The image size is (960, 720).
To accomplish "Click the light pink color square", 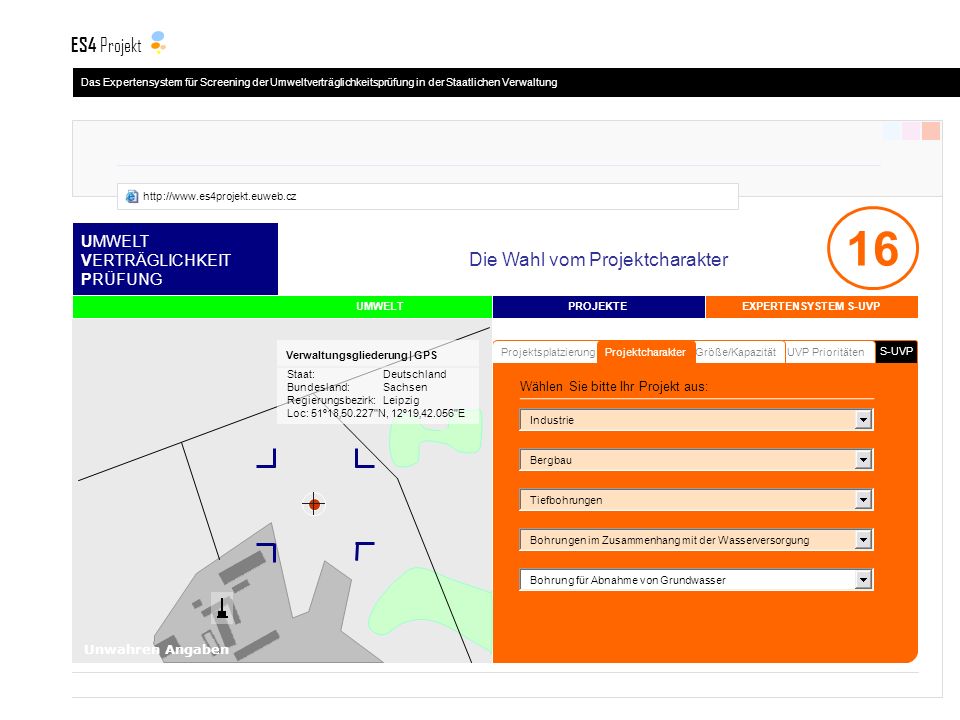I will (911, 130).
